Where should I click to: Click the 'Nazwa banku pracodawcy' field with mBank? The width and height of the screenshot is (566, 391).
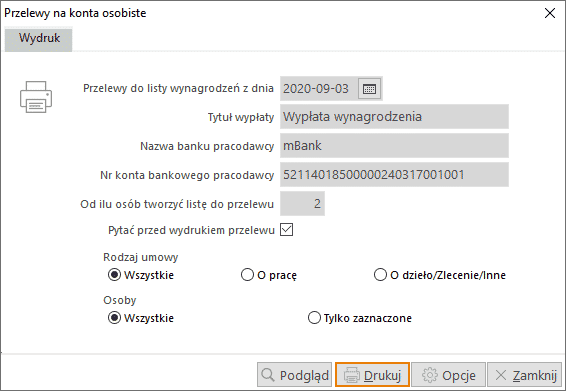click(x=394, y=145)
